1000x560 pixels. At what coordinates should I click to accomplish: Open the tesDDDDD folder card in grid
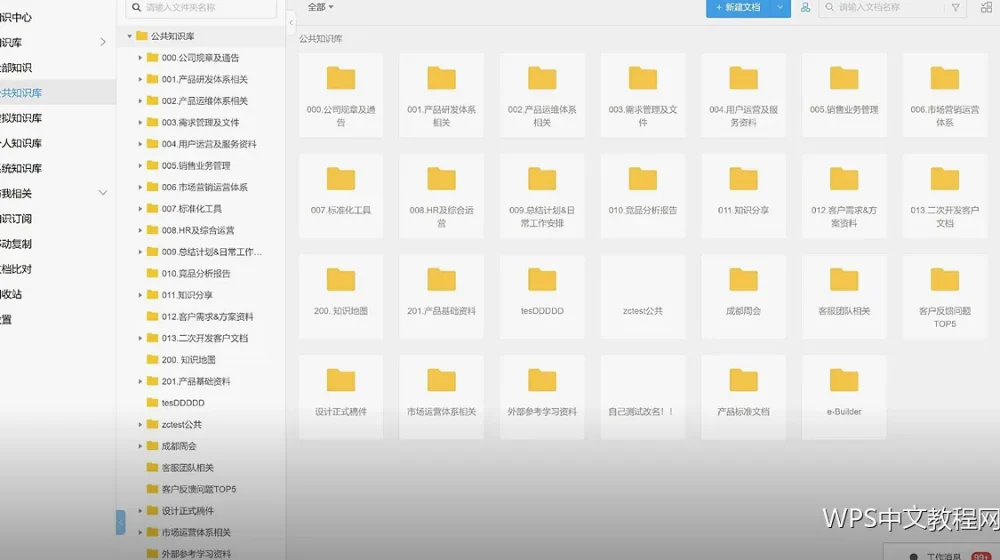tap(542, 297)
